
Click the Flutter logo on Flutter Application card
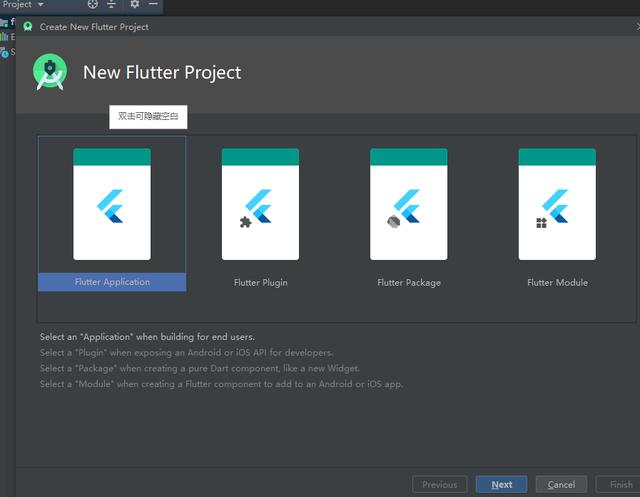click(111, 206)
